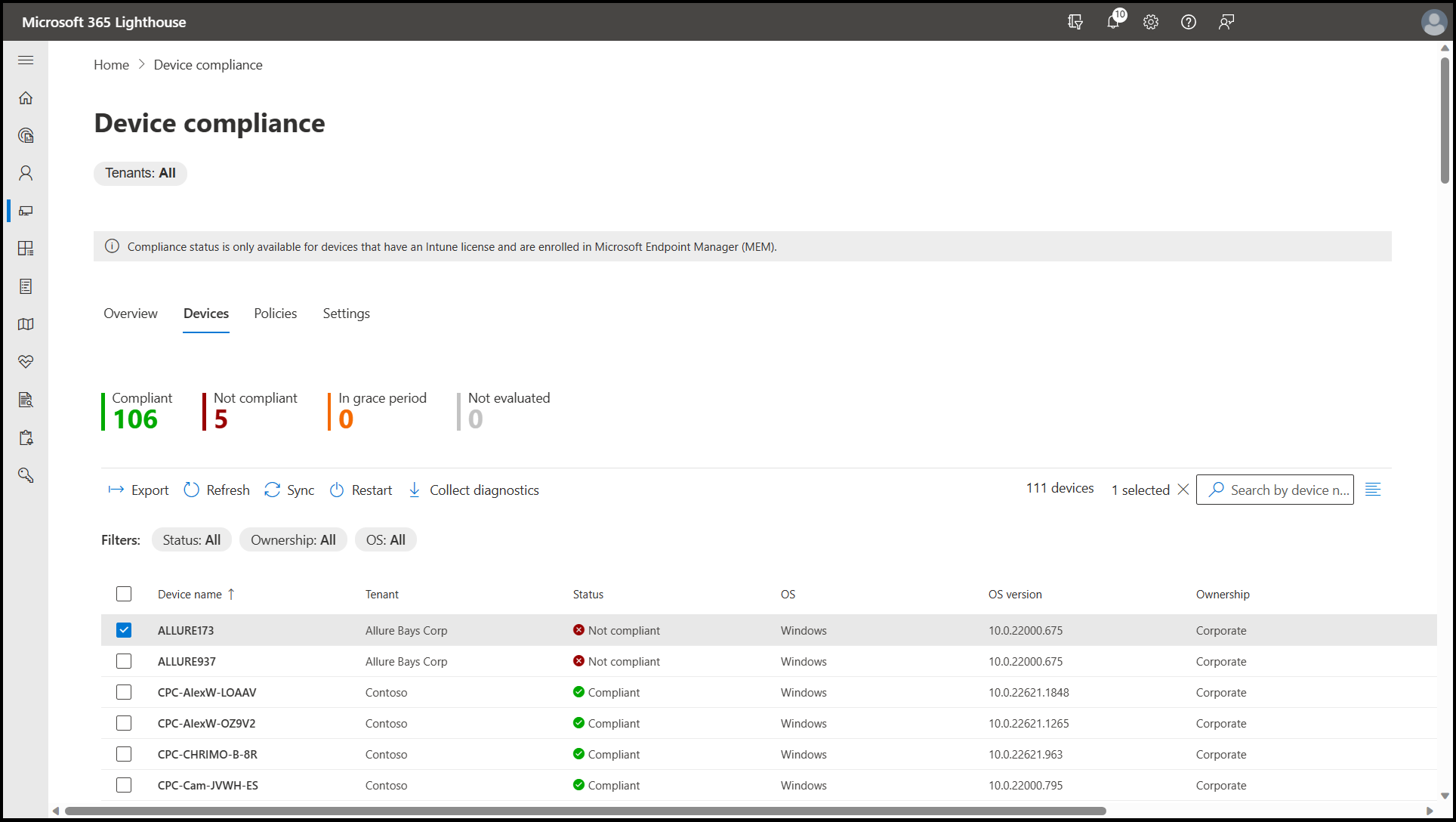Expand the hamburger navigation menu

pyautogui.click(x=26, y=60)
